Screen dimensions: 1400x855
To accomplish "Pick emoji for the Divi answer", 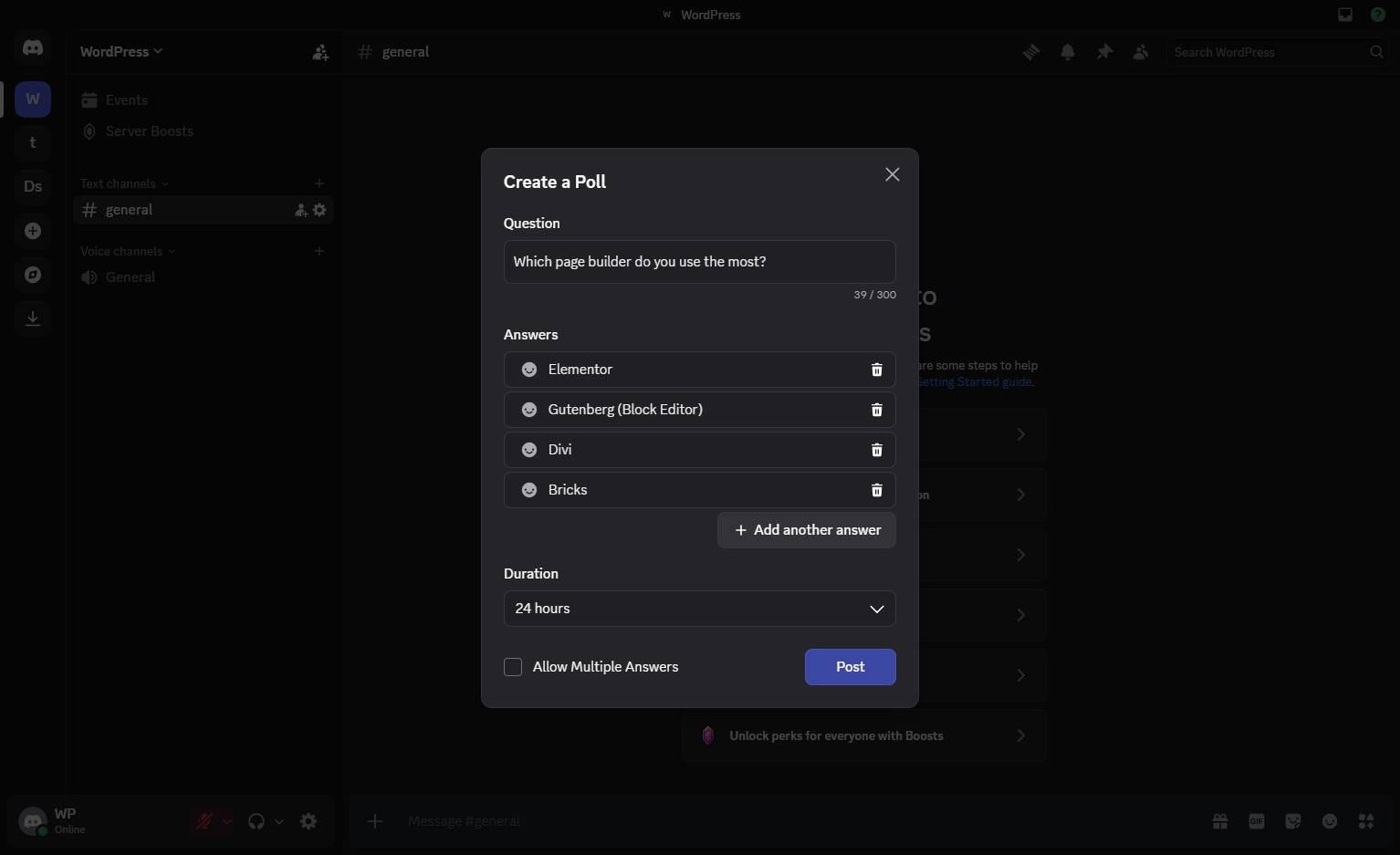I will point(529,450).
